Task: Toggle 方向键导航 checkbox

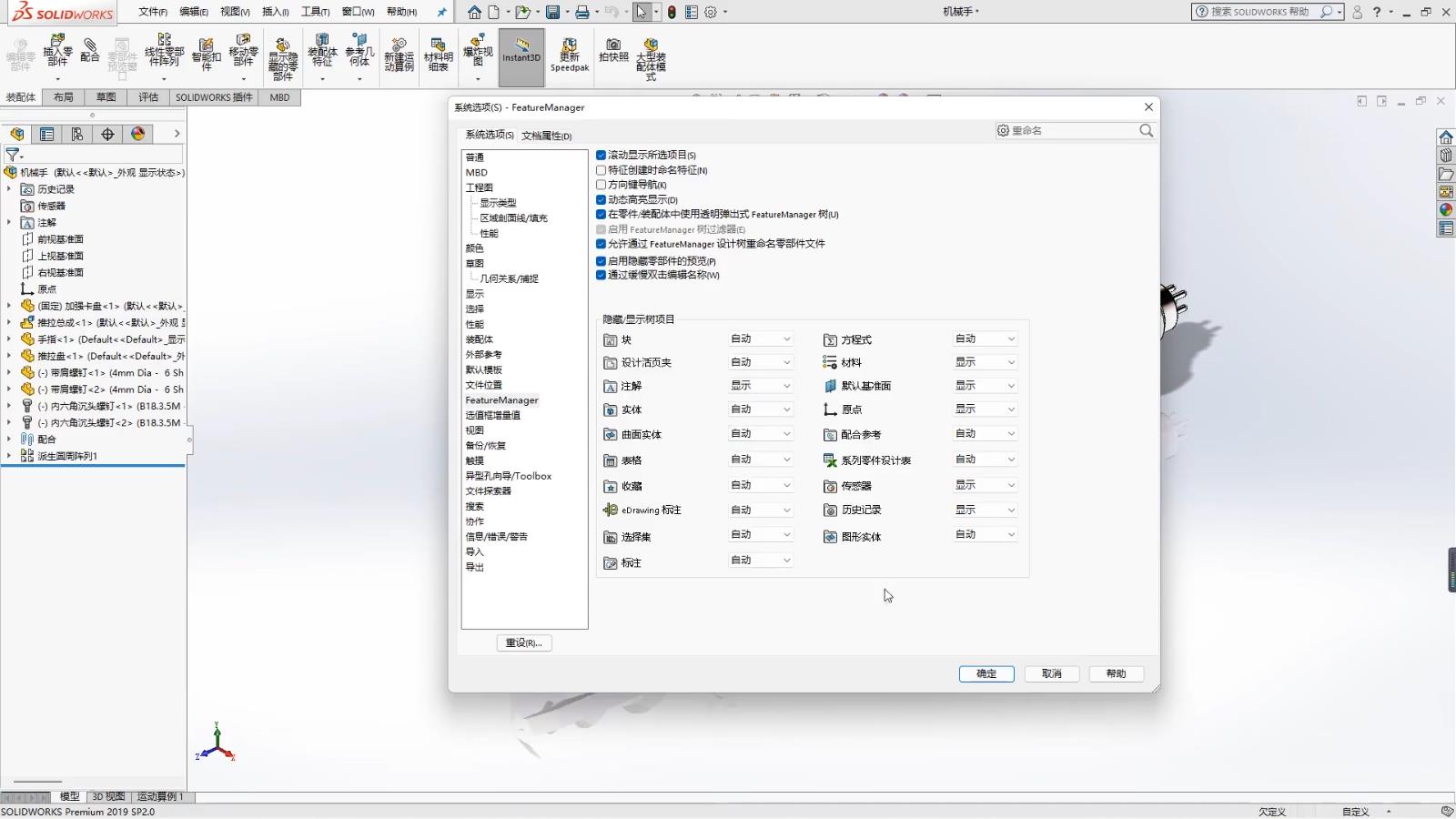Action: point(601,185)
